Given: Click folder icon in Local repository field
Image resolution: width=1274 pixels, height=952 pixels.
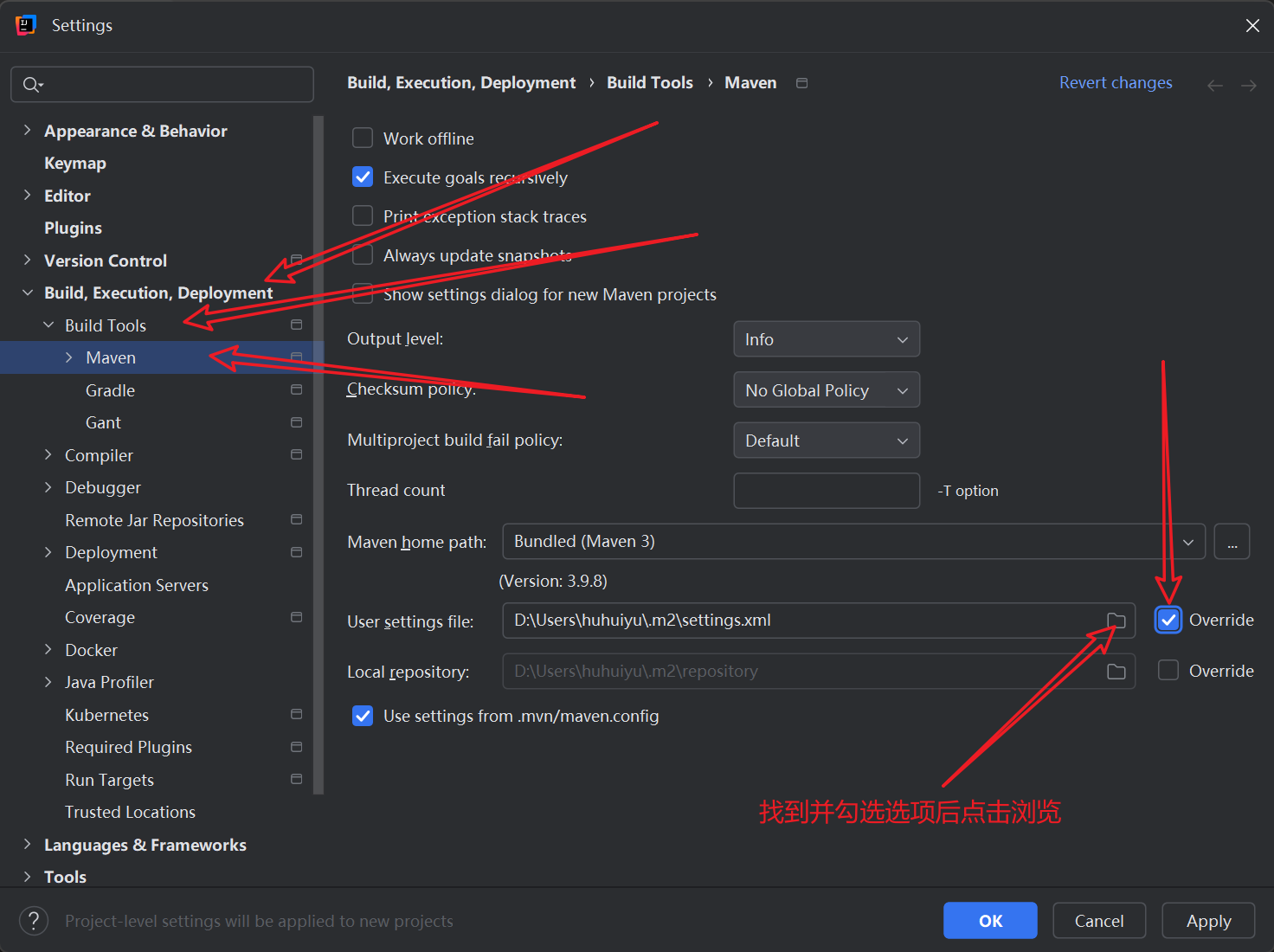Looking at the screenshot, I should coord(1116,672).
